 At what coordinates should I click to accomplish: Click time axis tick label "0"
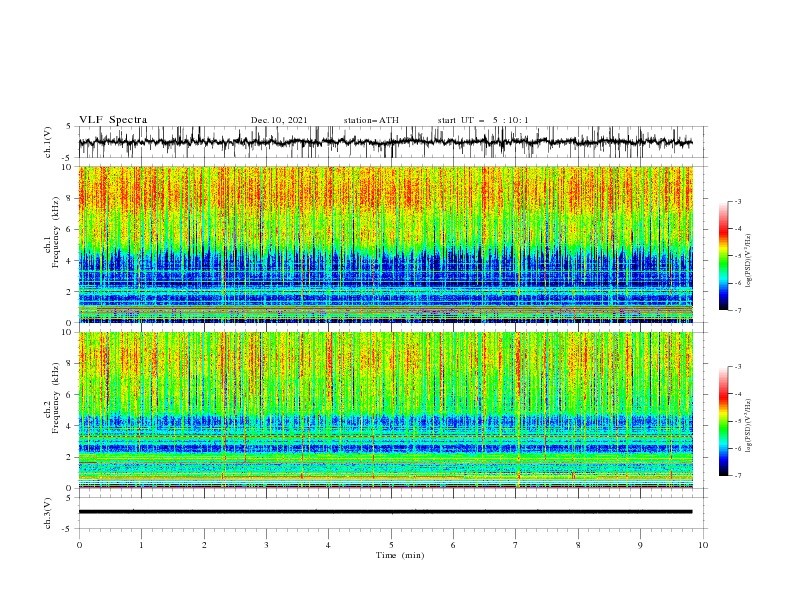point(79,545)
